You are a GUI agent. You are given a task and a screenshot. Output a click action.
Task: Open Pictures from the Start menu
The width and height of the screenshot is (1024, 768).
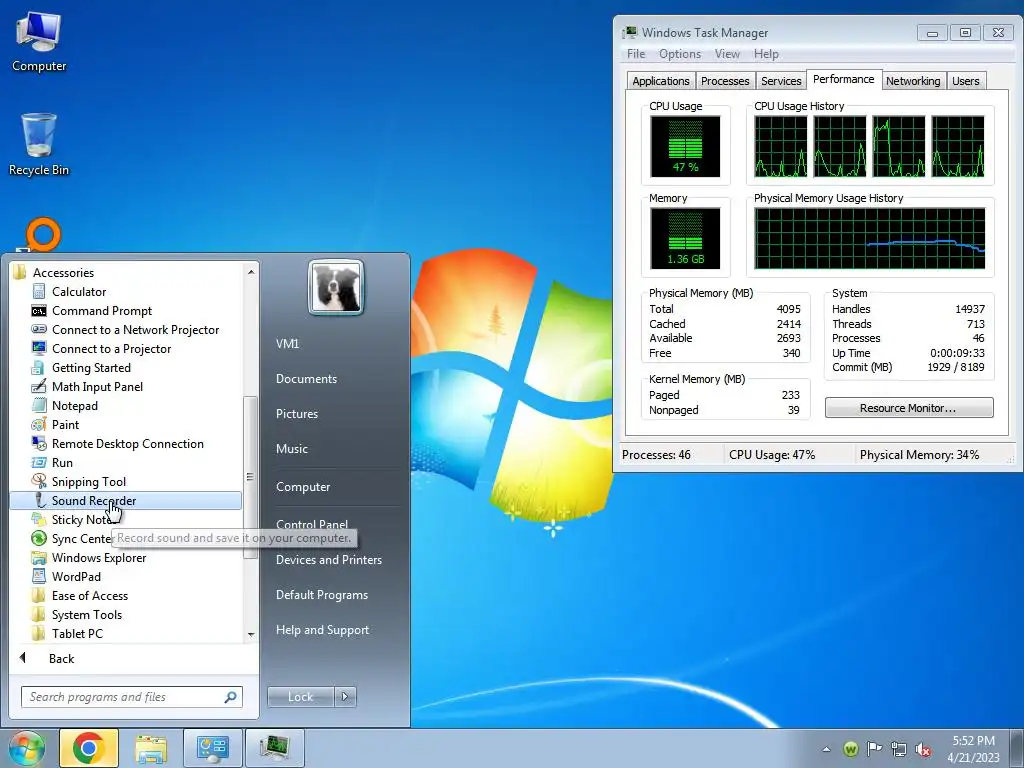click(297, 414)
